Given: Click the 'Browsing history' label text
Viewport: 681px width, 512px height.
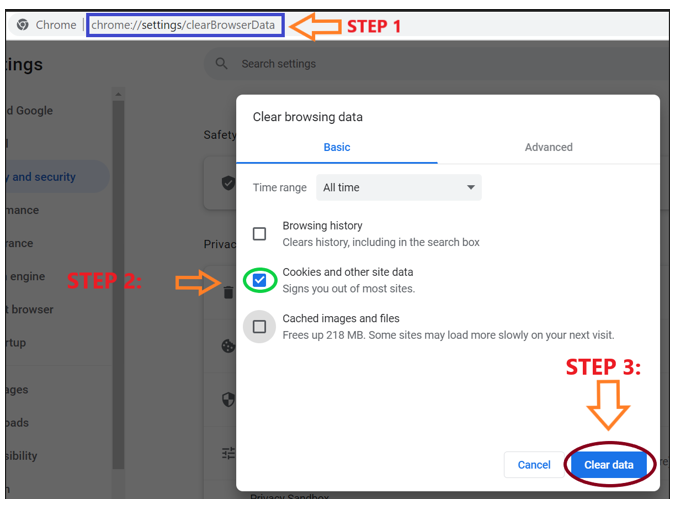Looking at the screenshot, I should pos(322,225).
